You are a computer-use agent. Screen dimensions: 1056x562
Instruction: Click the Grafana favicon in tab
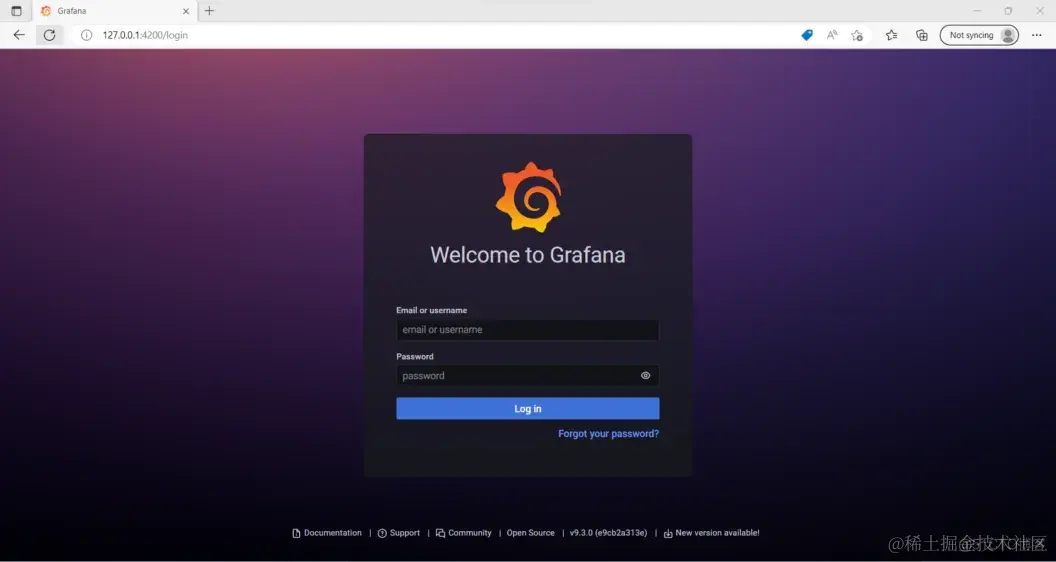click(46, 11)
